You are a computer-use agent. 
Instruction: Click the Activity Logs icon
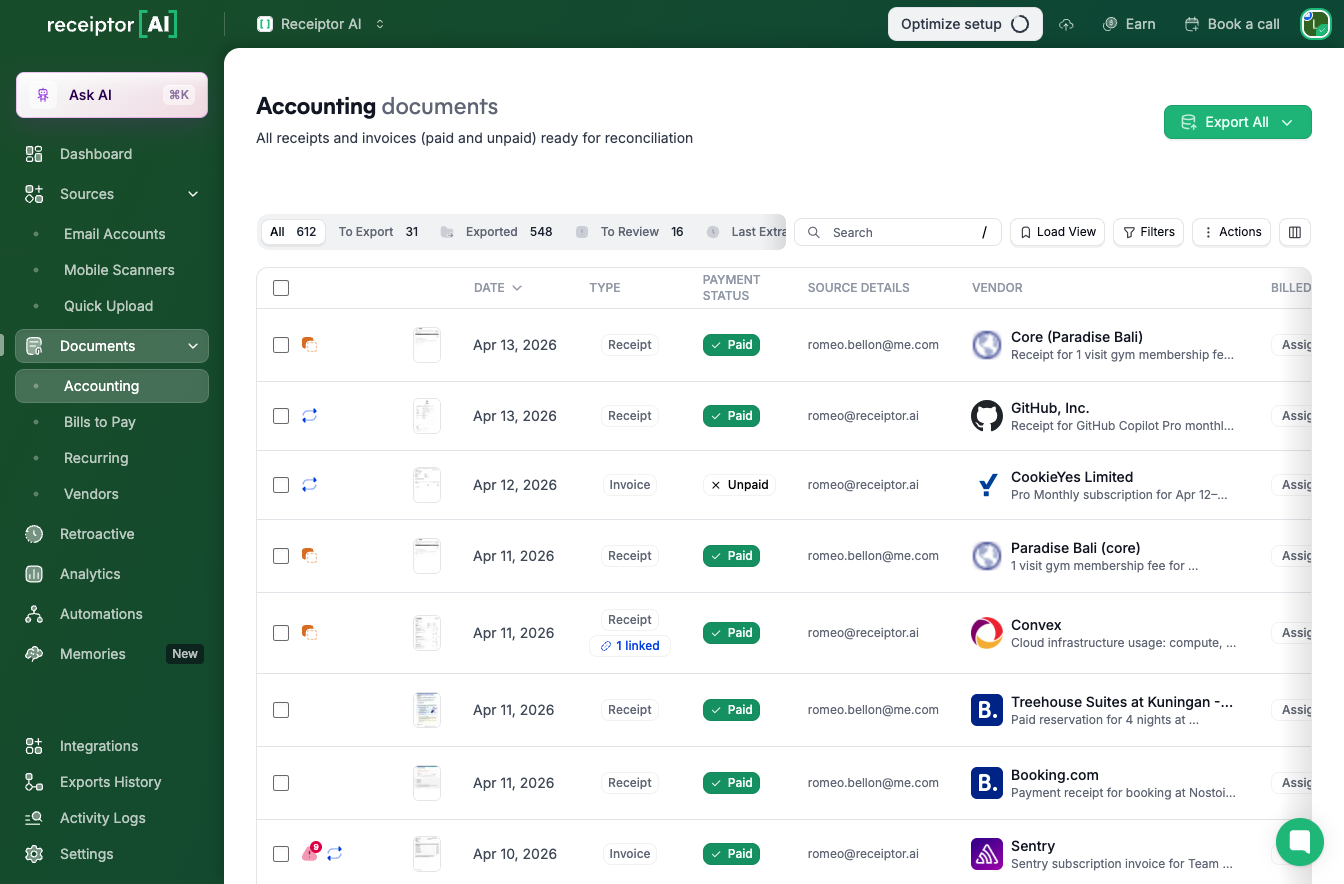(x=34, y=818)
